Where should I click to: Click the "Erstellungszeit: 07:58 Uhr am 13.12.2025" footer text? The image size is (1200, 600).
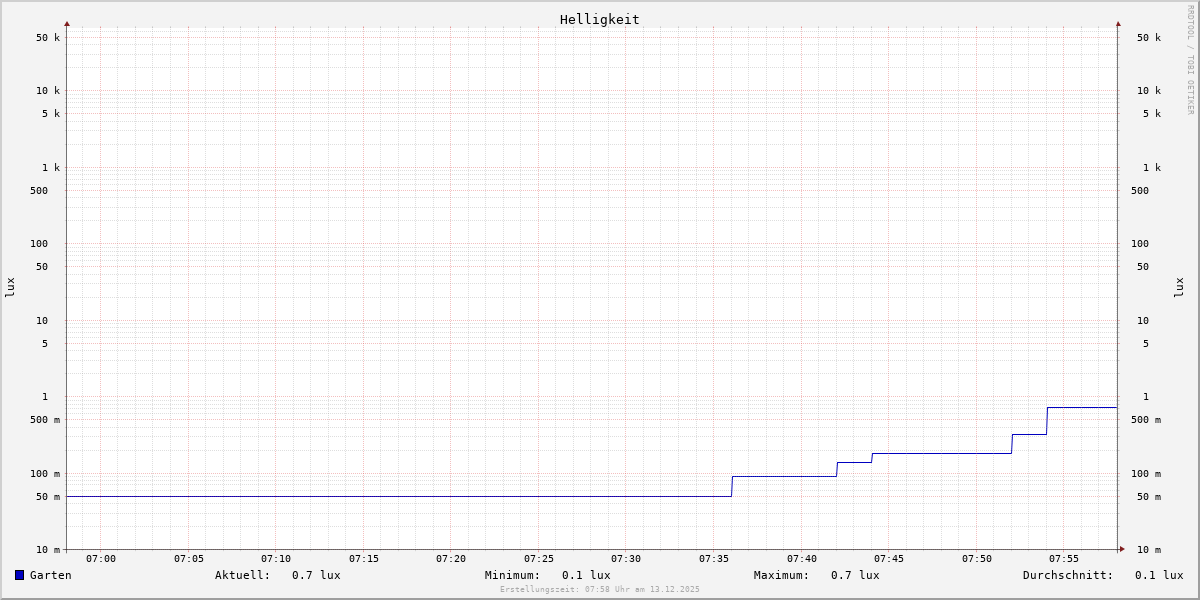(x=600, y=590)
